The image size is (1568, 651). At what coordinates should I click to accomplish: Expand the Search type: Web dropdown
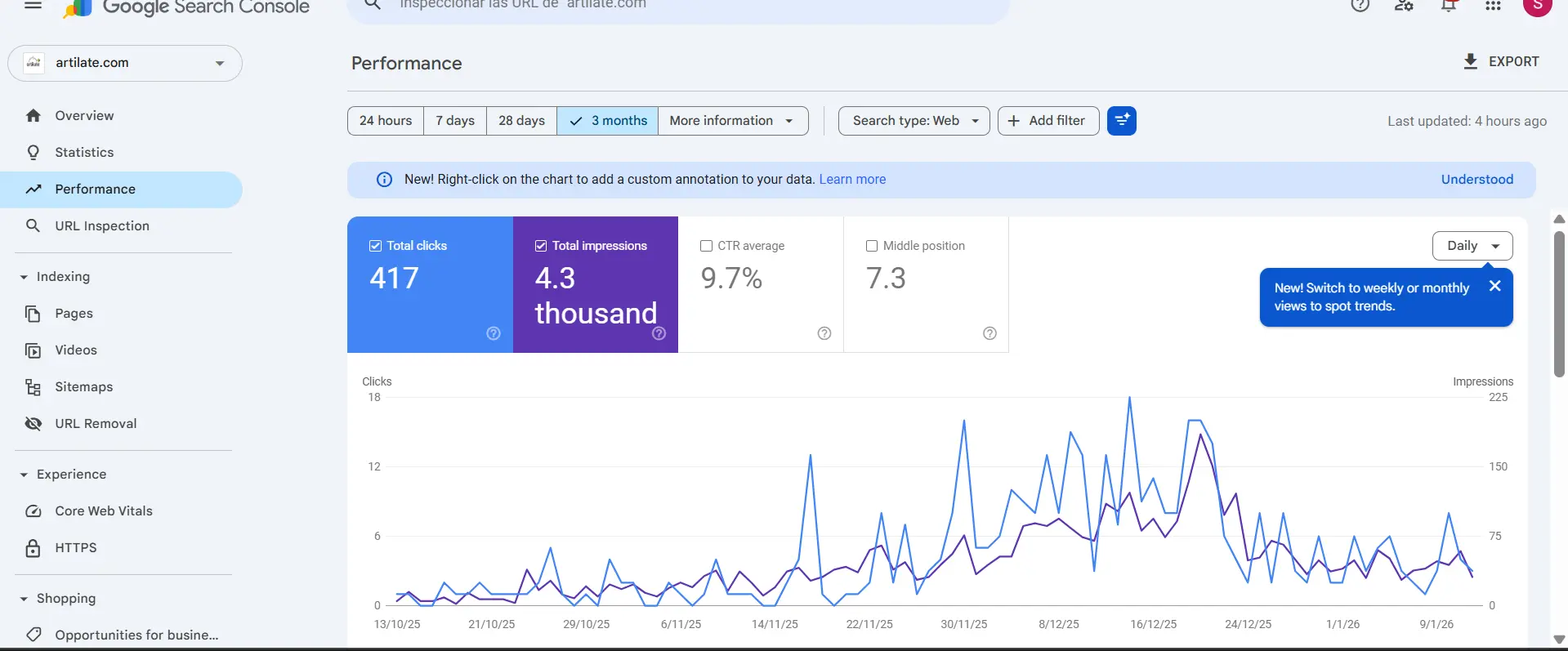tap(914, 121)
